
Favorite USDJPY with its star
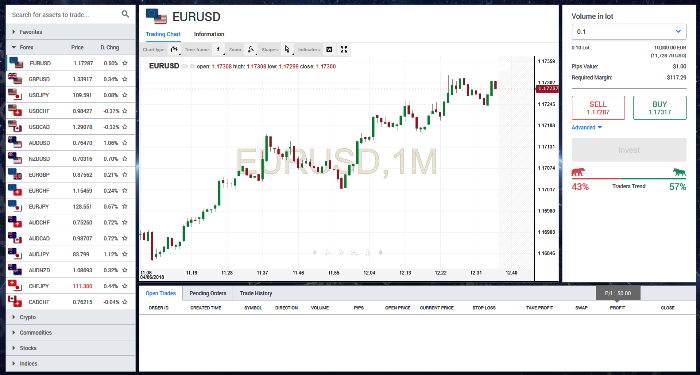pyautogui.click(x=125, y=95)
